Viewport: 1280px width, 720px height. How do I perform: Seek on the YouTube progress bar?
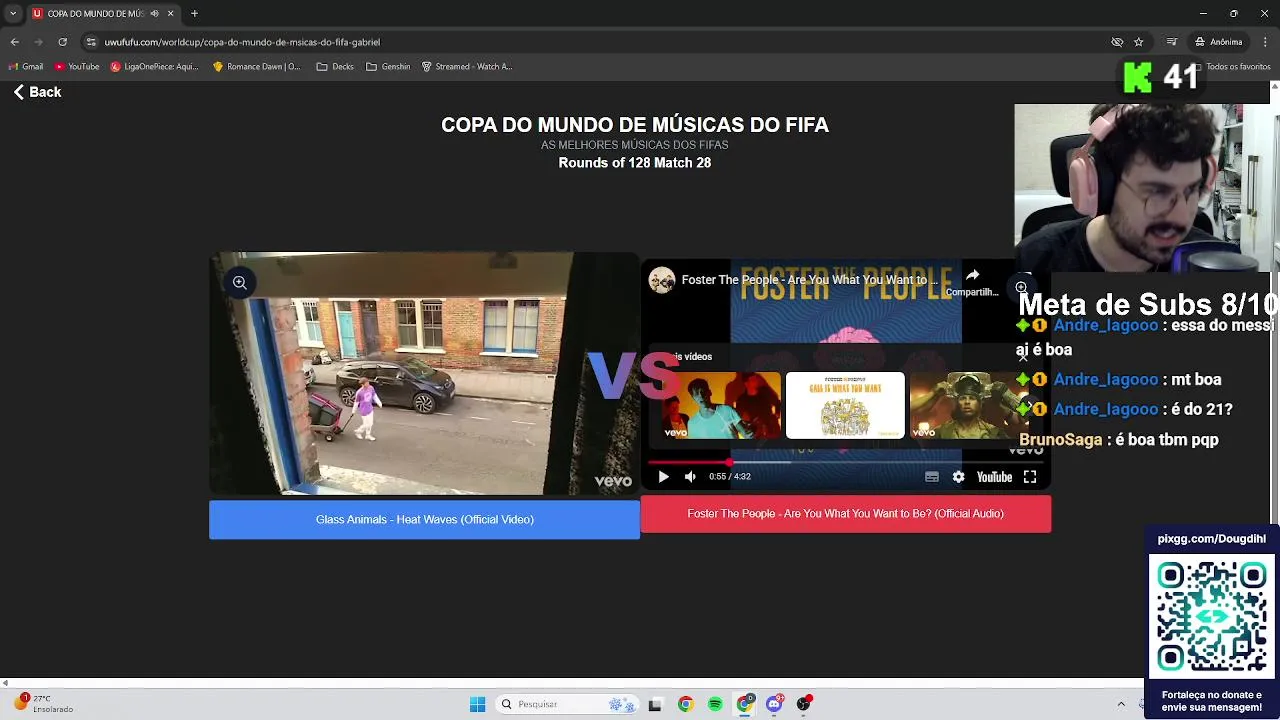(845, 462)
